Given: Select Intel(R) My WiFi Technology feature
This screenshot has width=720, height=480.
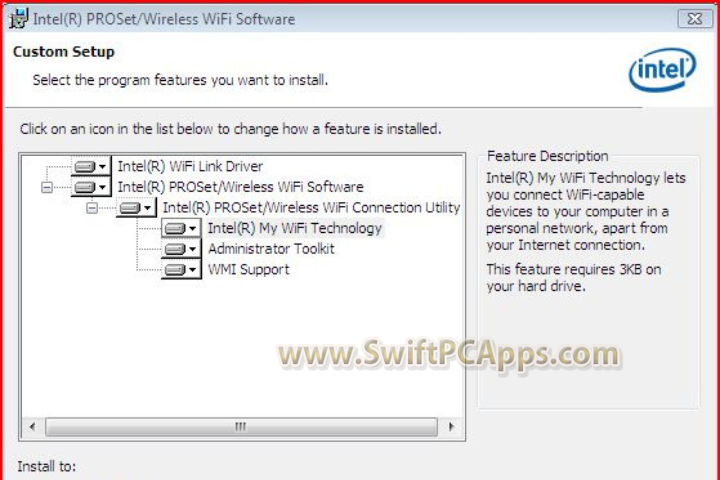Looking at the screenshot, I should coord(295,228).
